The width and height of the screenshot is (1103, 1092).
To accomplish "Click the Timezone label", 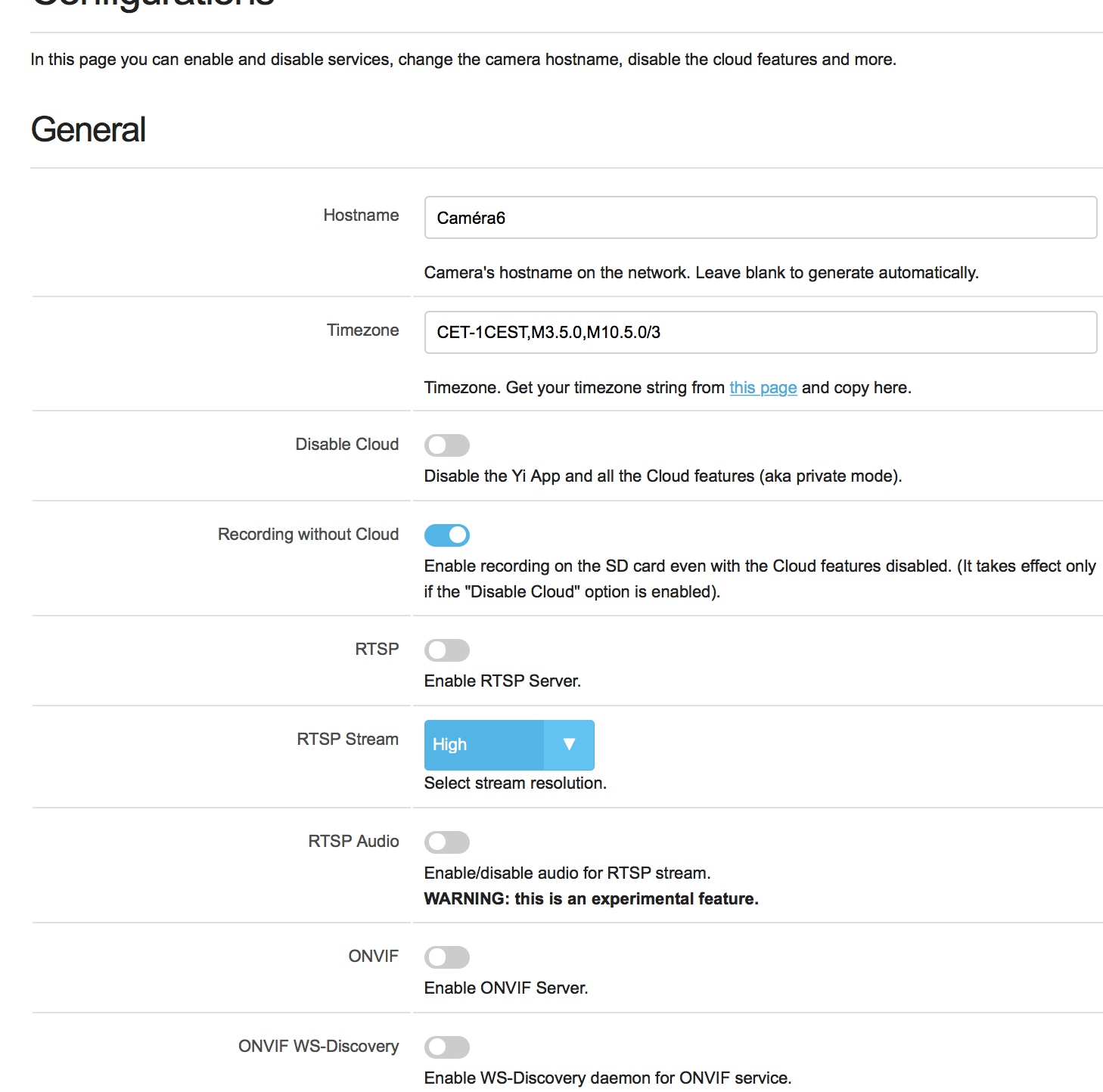I will tap(362, 330).
